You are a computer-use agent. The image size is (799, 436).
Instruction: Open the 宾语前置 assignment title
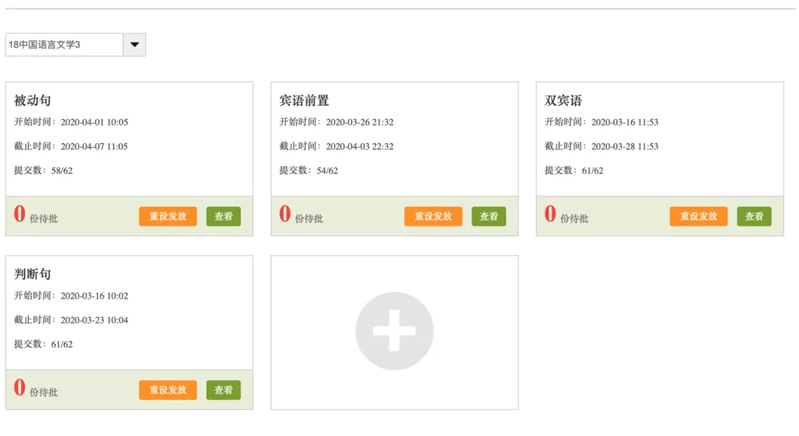pyautogui.click(x=304, y=100)
